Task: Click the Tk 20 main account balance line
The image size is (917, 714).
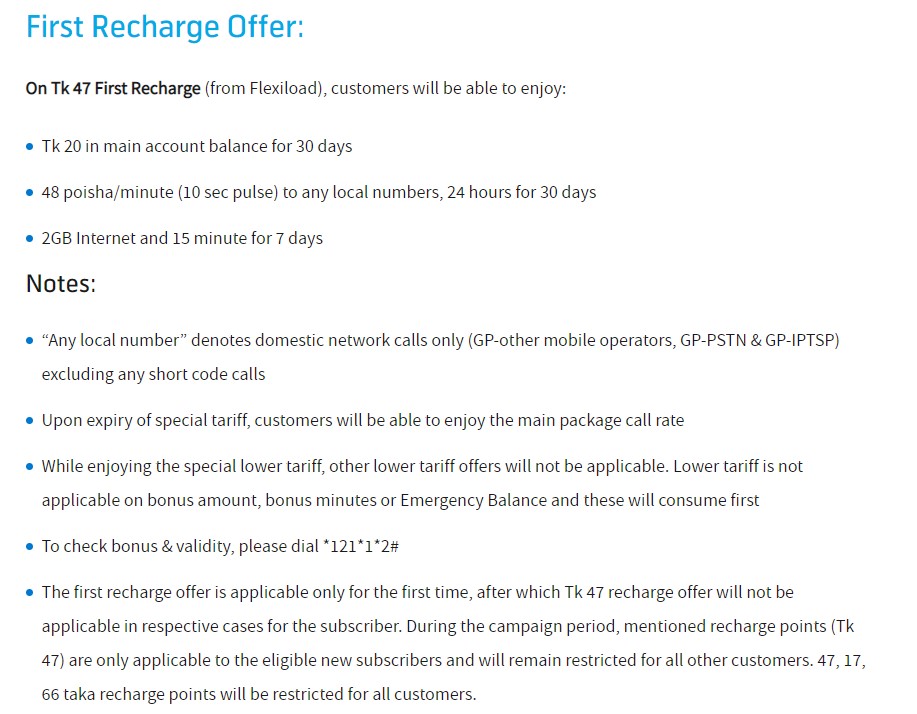Action: tap(196, 146)
